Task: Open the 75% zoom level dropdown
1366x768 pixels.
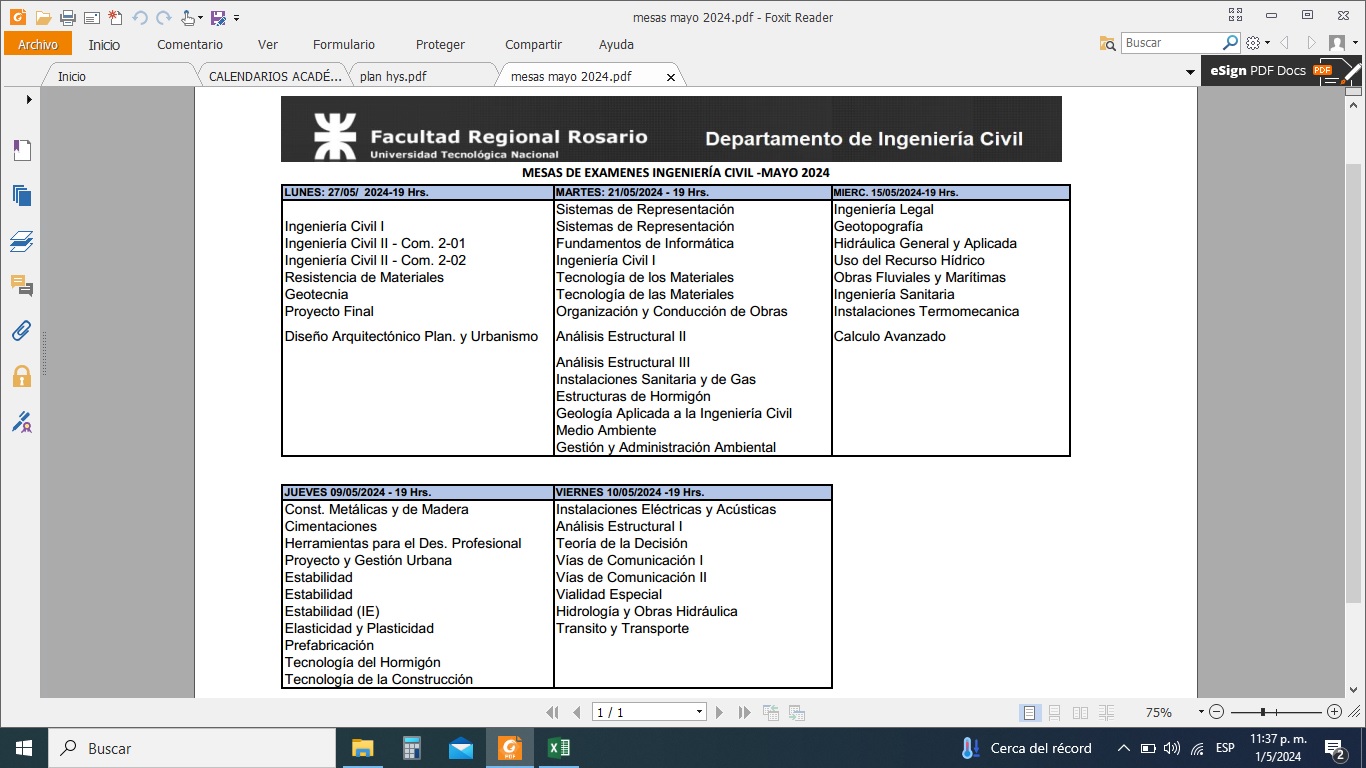Action: [x=1201, y=712]
